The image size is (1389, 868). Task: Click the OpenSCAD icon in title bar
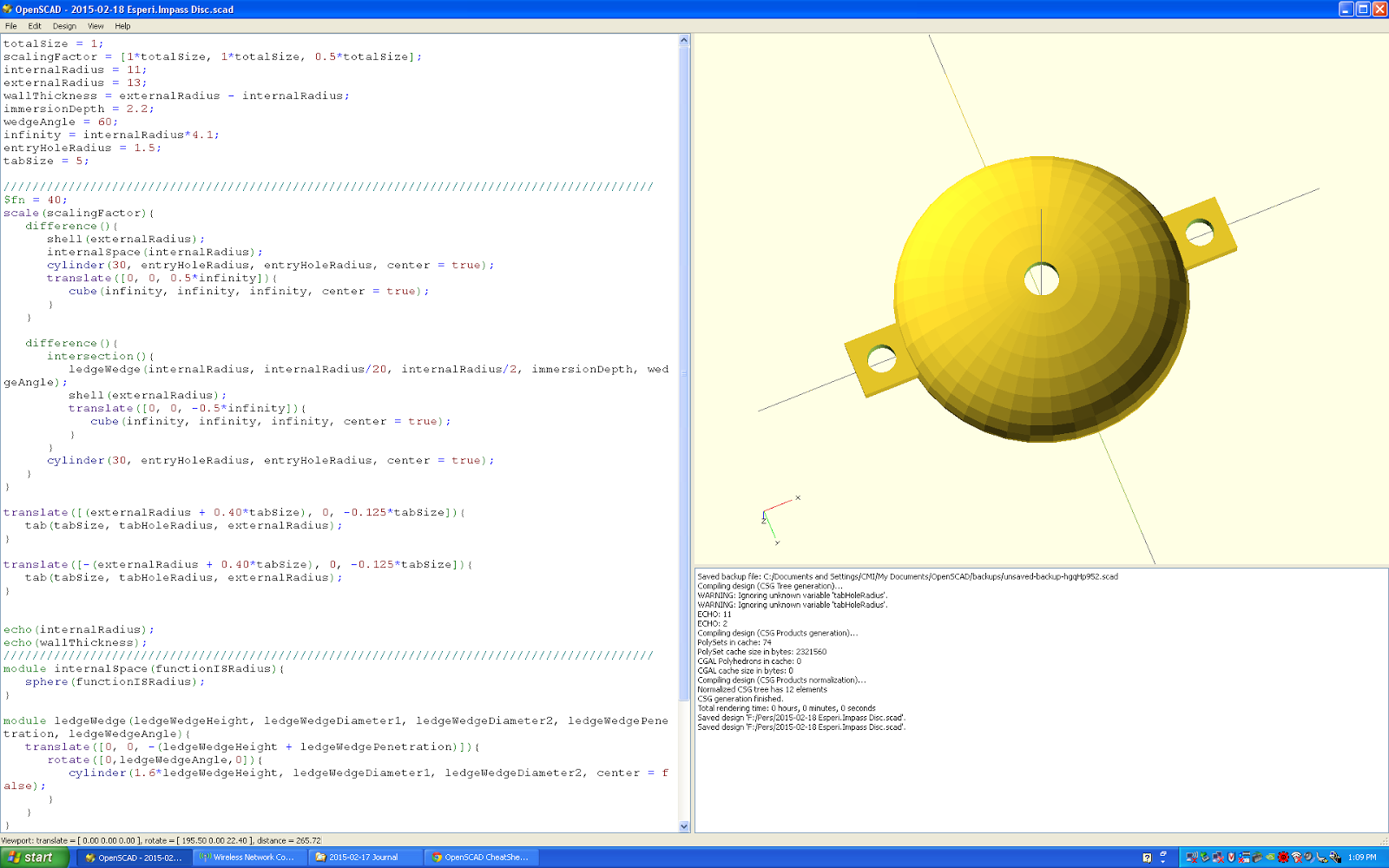[7, 9]
